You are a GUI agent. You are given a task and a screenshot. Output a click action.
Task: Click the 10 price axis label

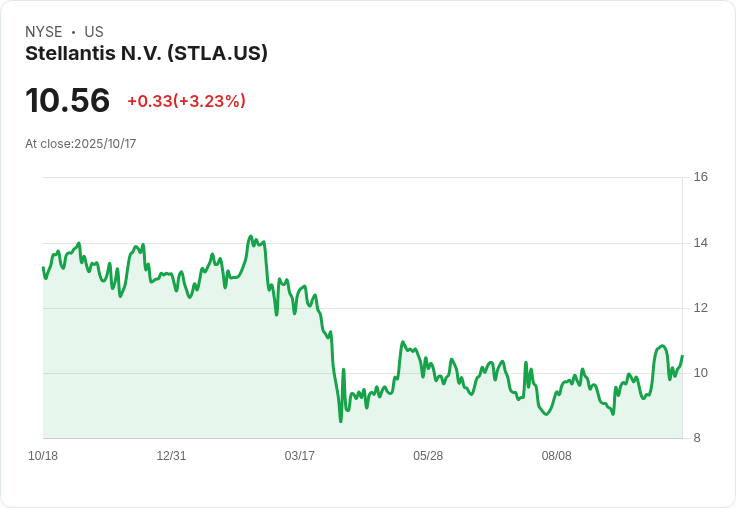[700, 373]
